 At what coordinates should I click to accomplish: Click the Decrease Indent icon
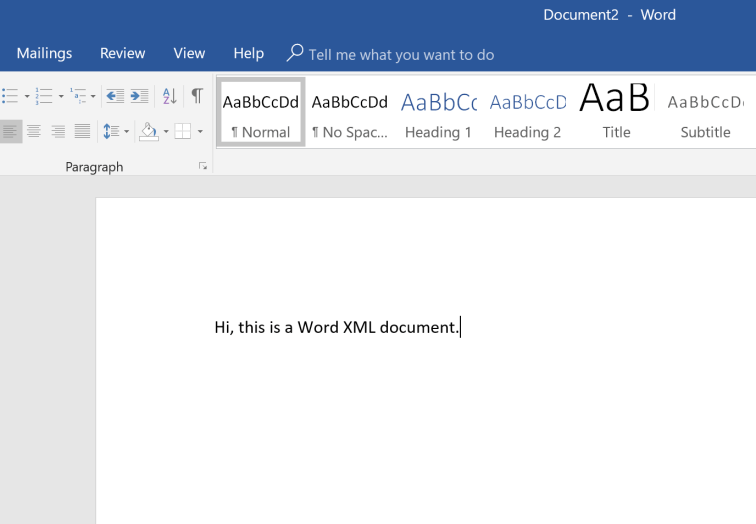(x=115, y=96)
